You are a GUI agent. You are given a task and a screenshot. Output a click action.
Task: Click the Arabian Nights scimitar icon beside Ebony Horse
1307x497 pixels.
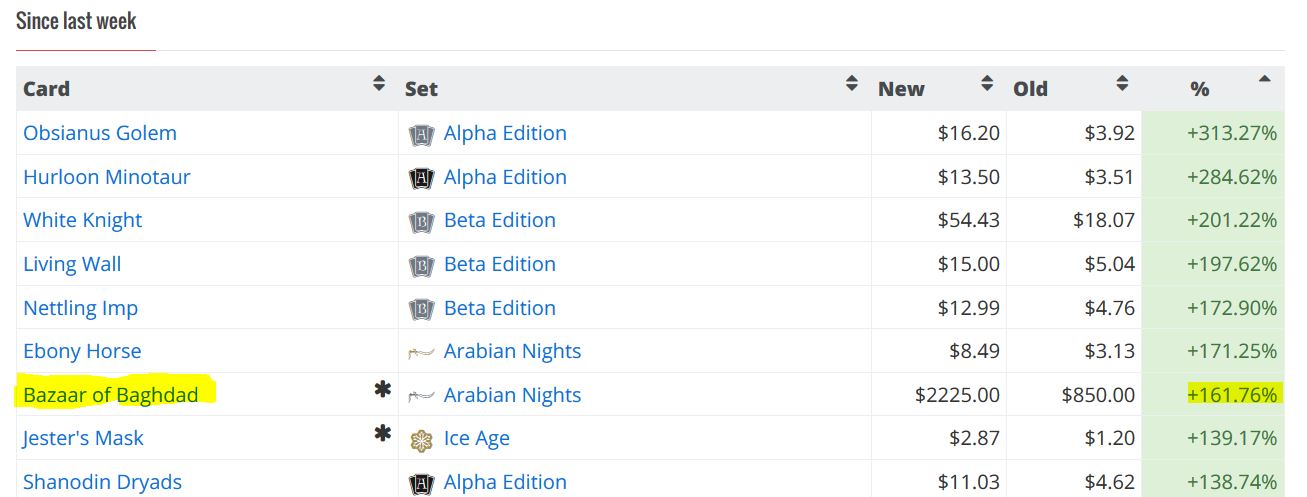pyautogui.click(x=422, y=352)
